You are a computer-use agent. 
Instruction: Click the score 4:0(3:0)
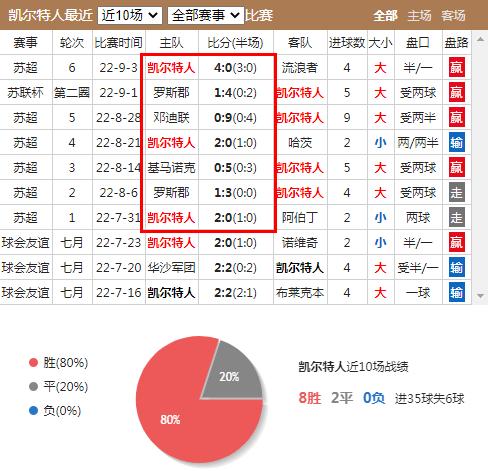(x=235, y=68)
